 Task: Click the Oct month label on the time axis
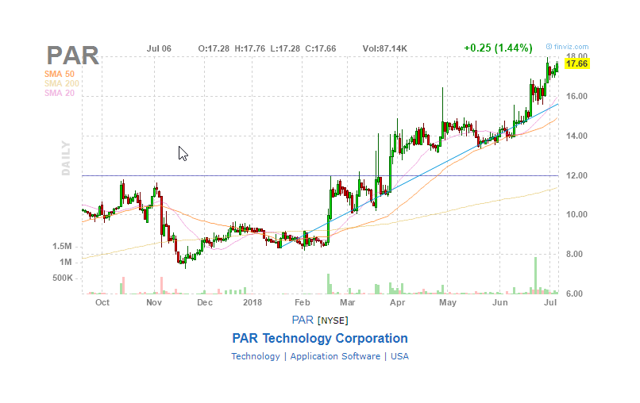pos(102,303)
